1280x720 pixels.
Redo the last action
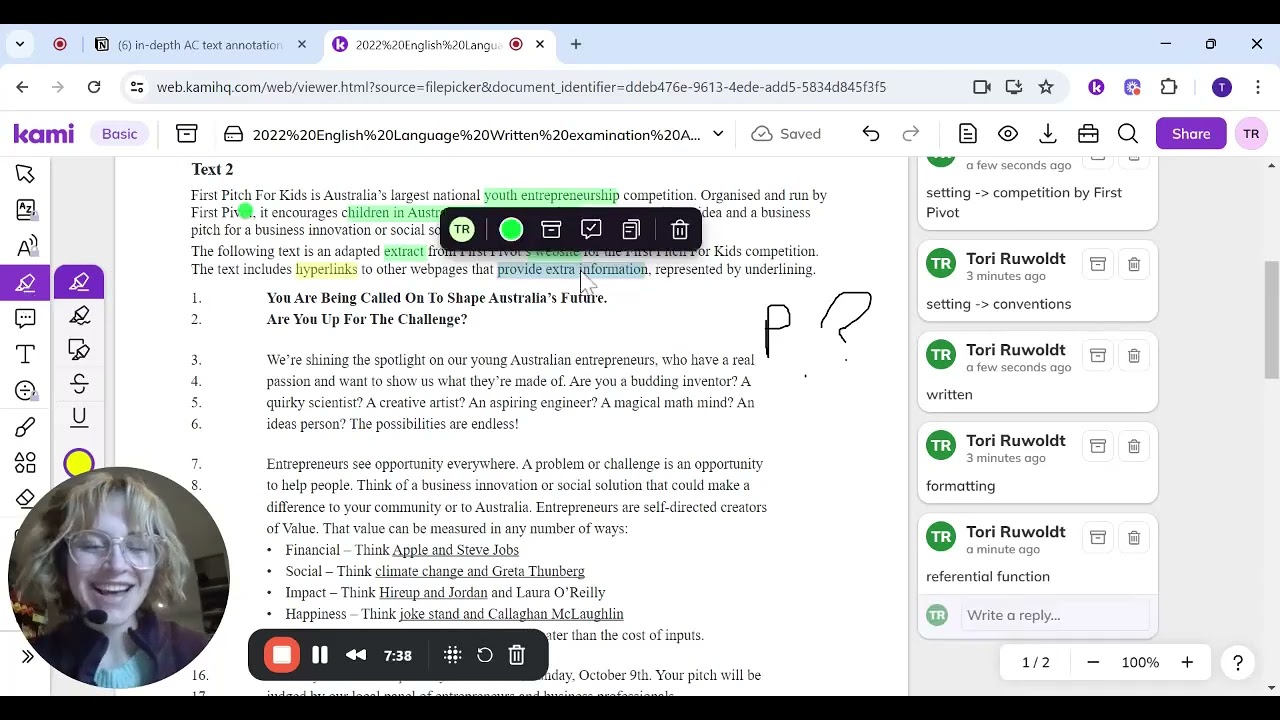click(911, 134)
